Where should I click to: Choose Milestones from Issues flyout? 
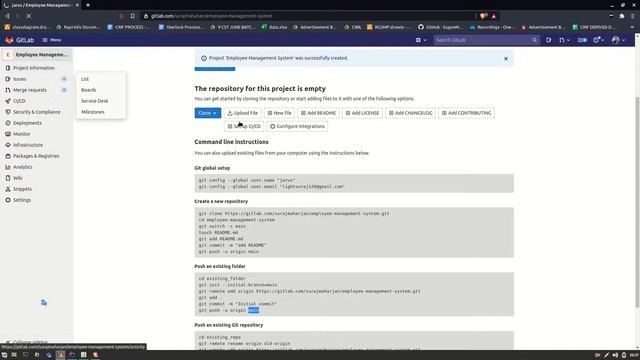point(93,112)
